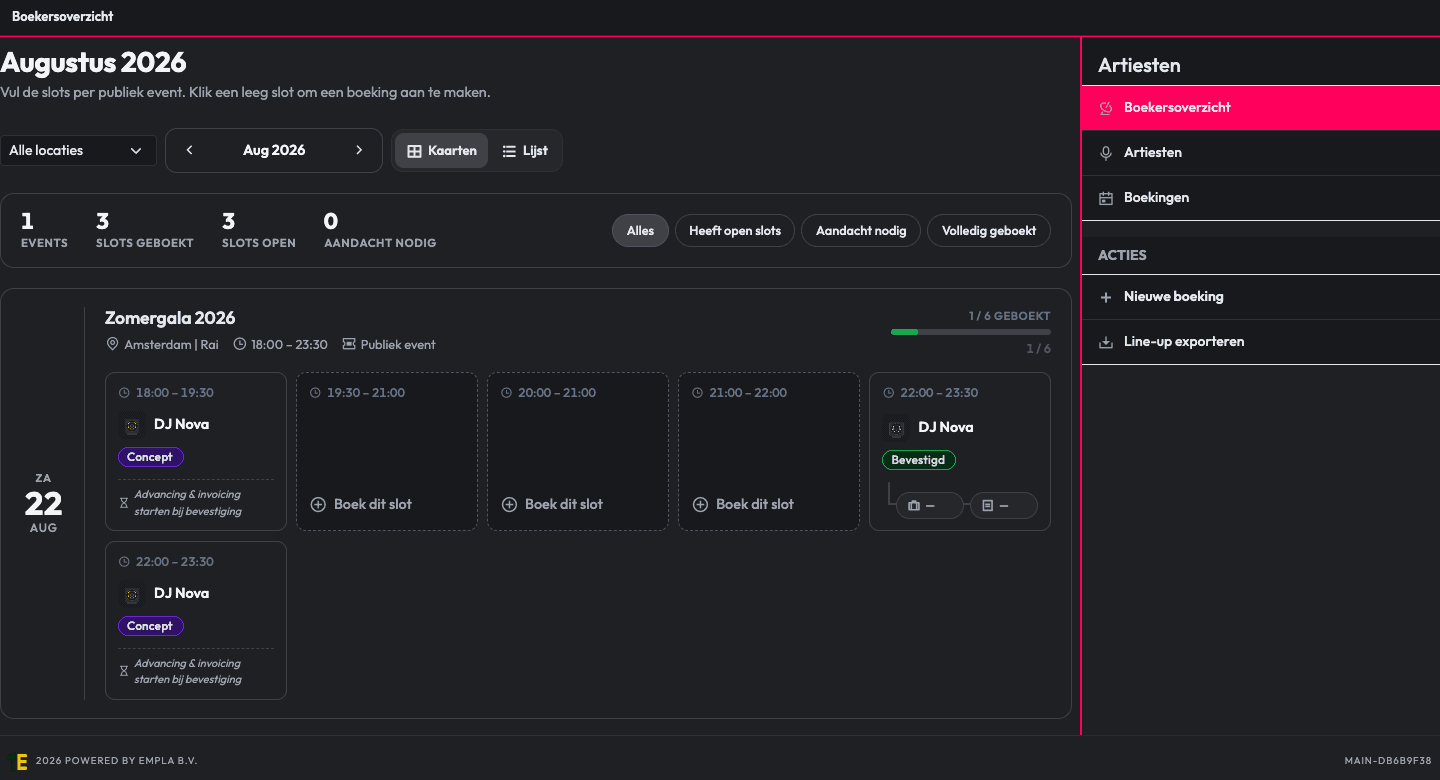This screenshot has height=780, width=1440.
Task: Click the 3 Slots Open statistic
Action: pos(258,230)
